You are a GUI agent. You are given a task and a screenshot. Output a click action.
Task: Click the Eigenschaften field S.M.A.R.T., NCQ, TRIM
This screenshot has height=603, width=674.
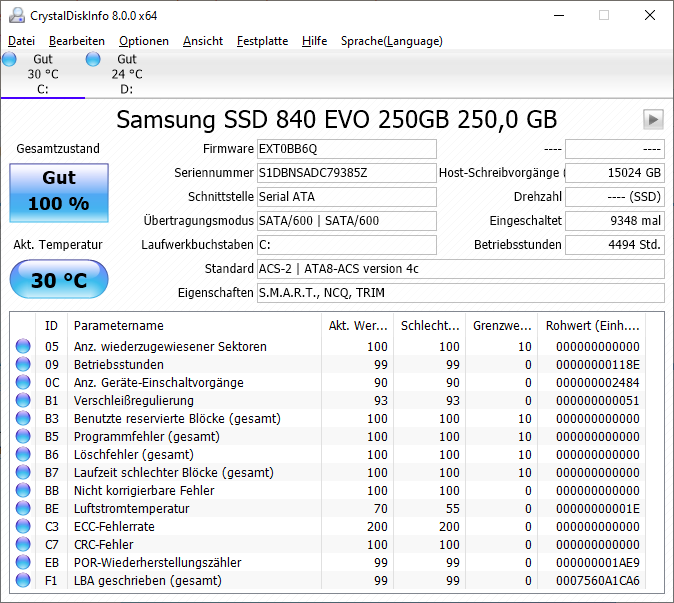click(461, 293)
